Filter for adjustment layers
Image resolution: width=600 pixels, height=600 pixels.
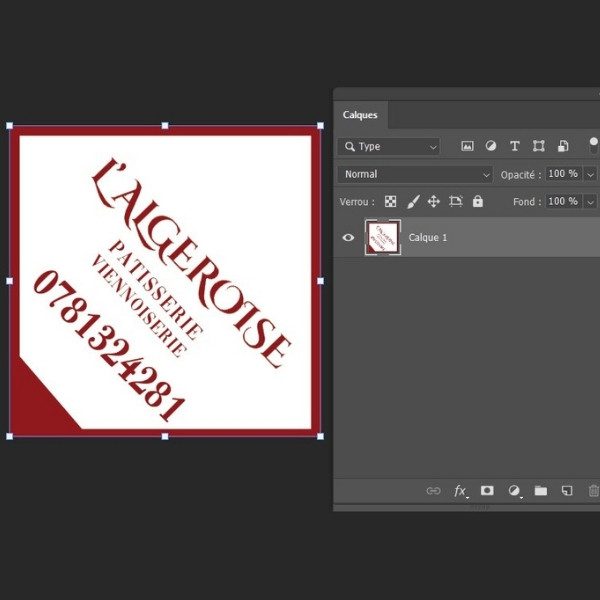491,146
